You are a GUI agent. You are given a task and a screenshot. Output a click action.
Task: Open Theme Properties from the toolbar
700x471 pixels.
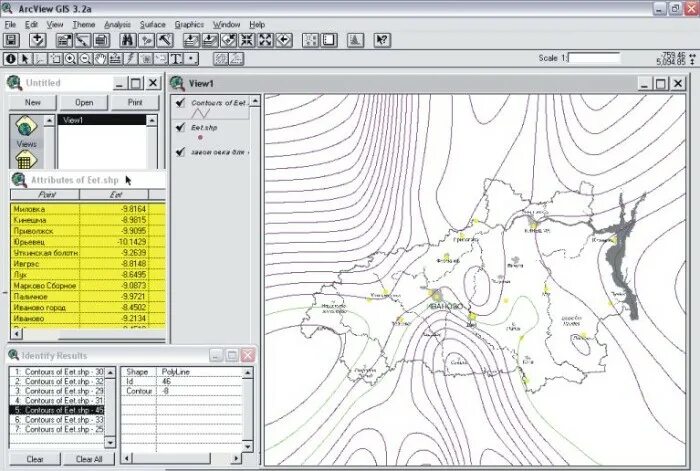tap(64, 40)
